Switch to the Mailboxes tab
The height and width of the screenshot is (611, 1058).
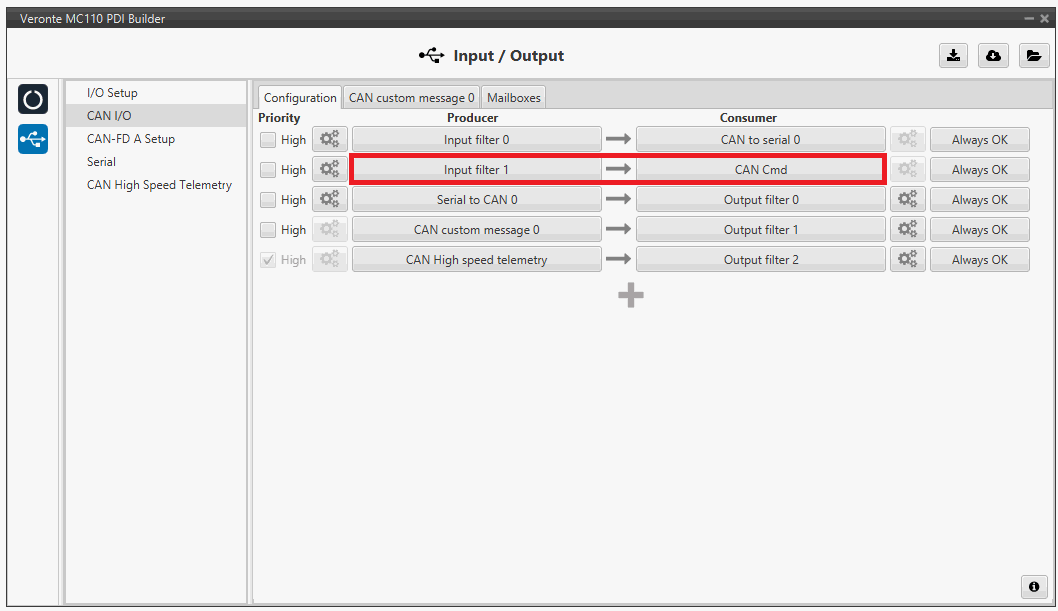[x=513, y=98]
